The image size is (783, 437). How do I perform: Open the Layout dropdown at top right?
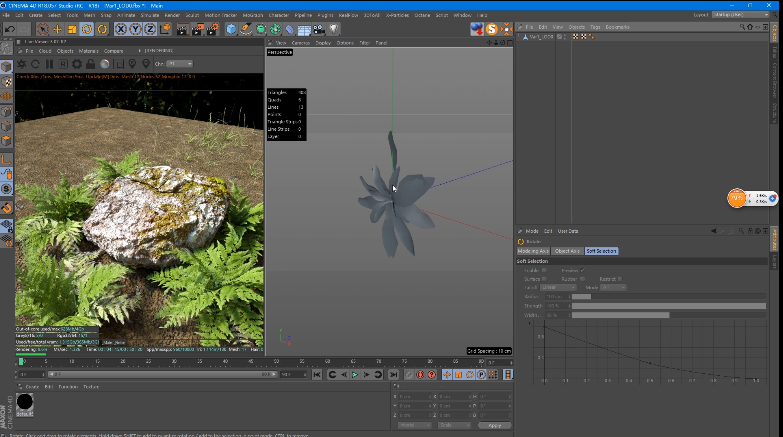[x=741, y=15]
